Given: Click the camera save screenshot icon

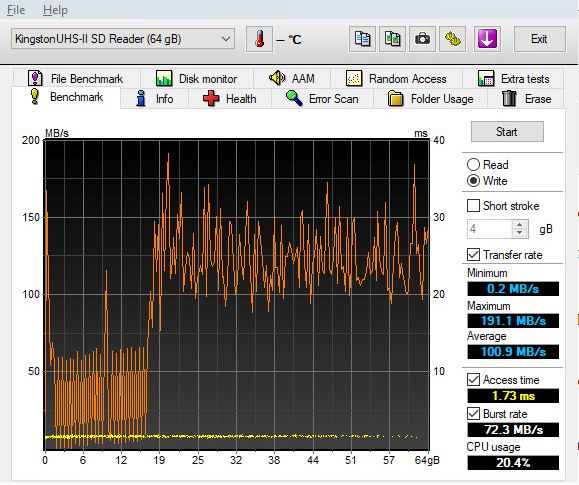Looking at the screenshot, I should point(422,39).
